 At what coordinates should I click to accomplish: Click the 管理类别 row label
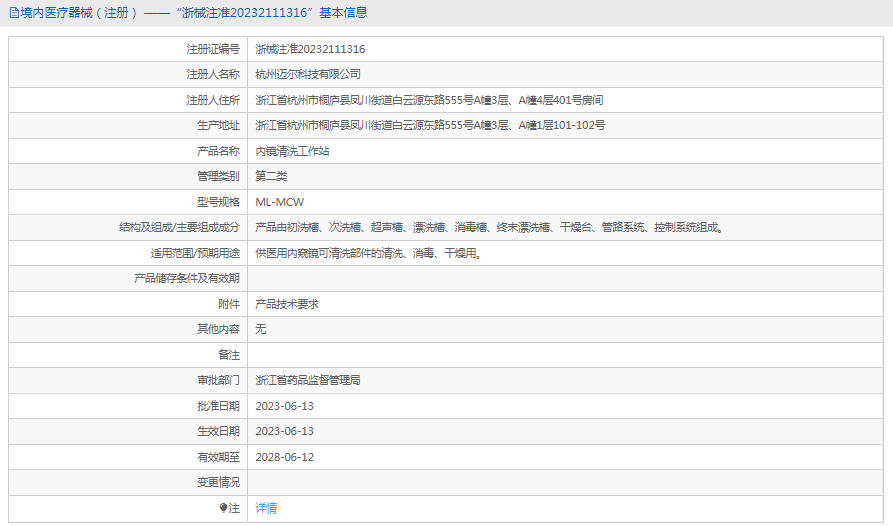coord(218,176)
